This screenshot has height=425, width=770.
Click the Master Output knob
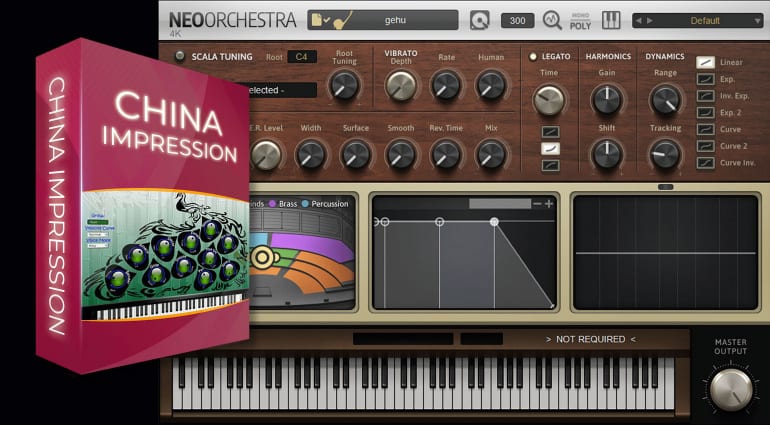tap(730, 388)
